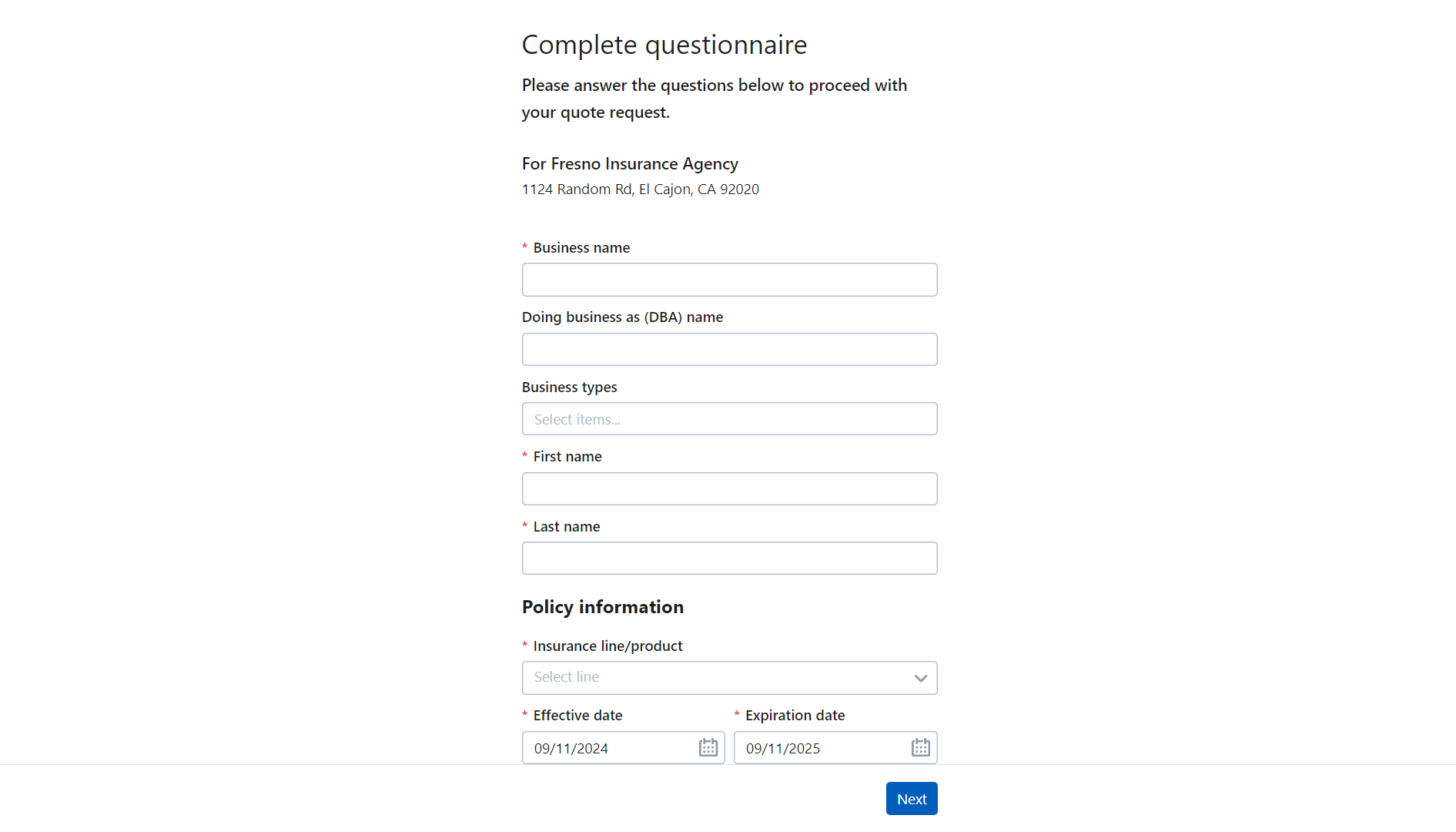The image size is (1456, 832).
Task: Open the Effective date calendar picker
Action: point(708,747)
